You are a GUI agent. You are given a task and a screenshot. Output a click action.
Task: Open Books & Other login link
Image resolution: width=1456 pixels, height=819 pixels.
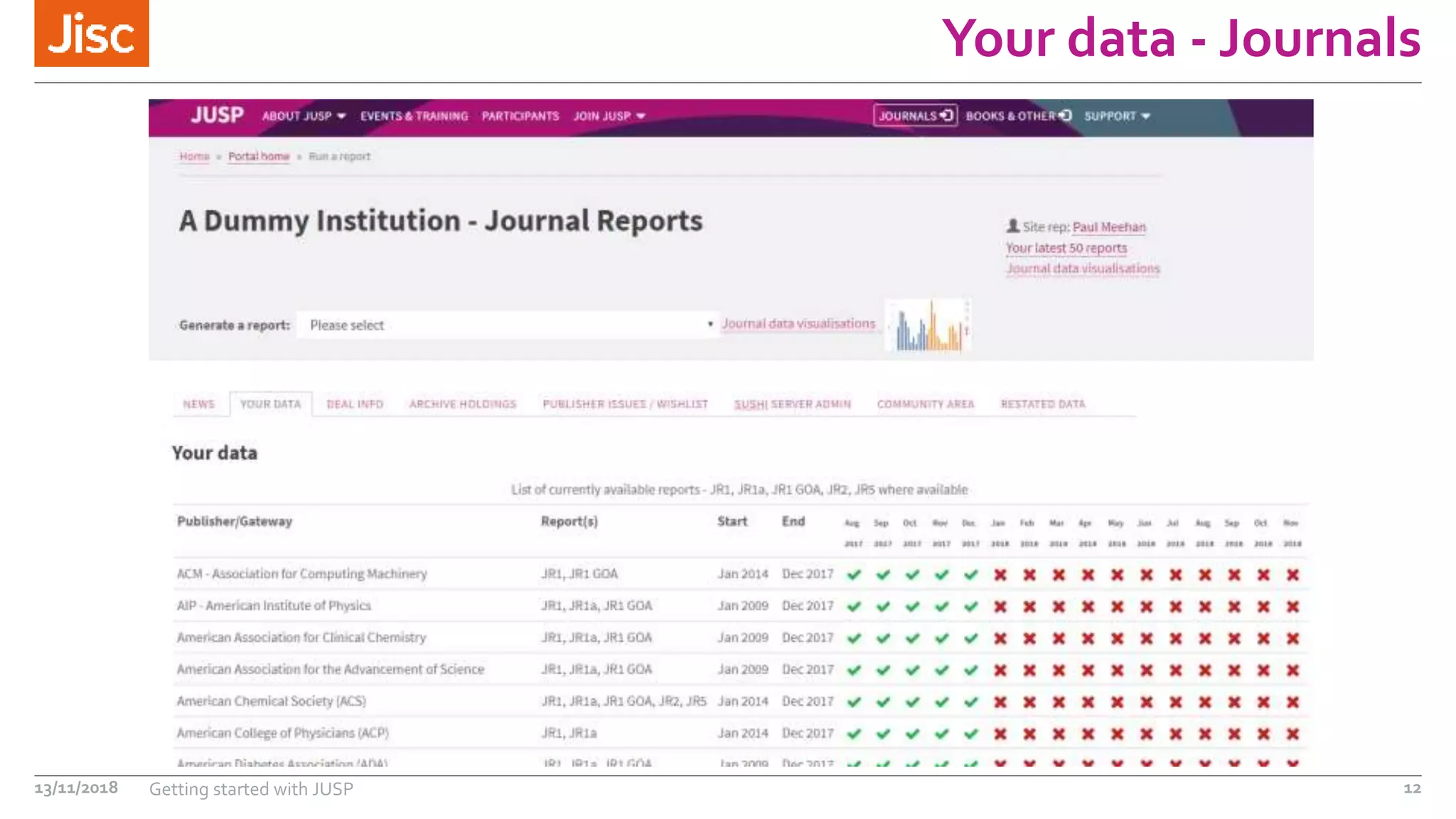point(1018,116)
